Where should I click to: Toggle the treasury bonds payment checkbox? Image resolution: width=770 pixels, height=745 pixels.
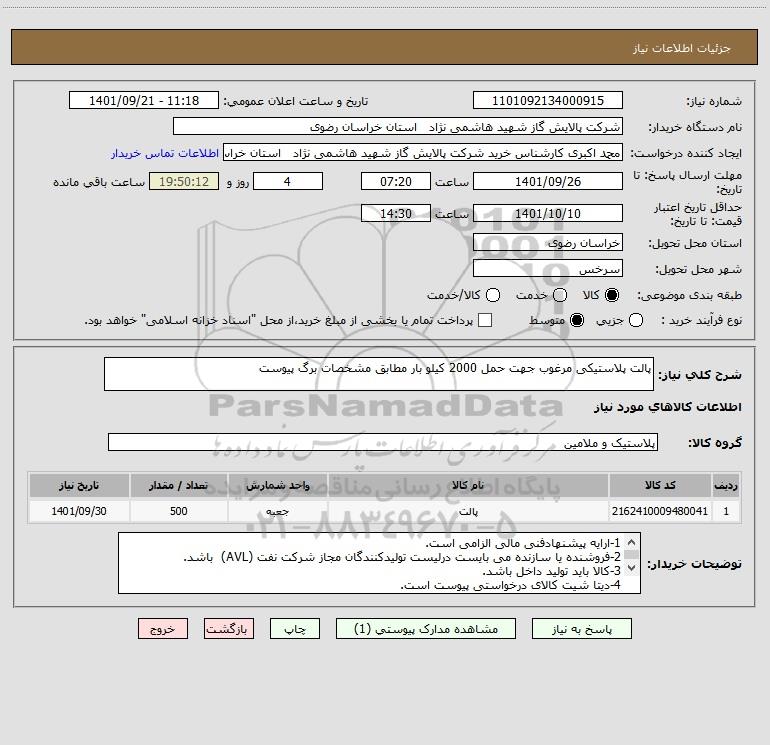point(485,320)
